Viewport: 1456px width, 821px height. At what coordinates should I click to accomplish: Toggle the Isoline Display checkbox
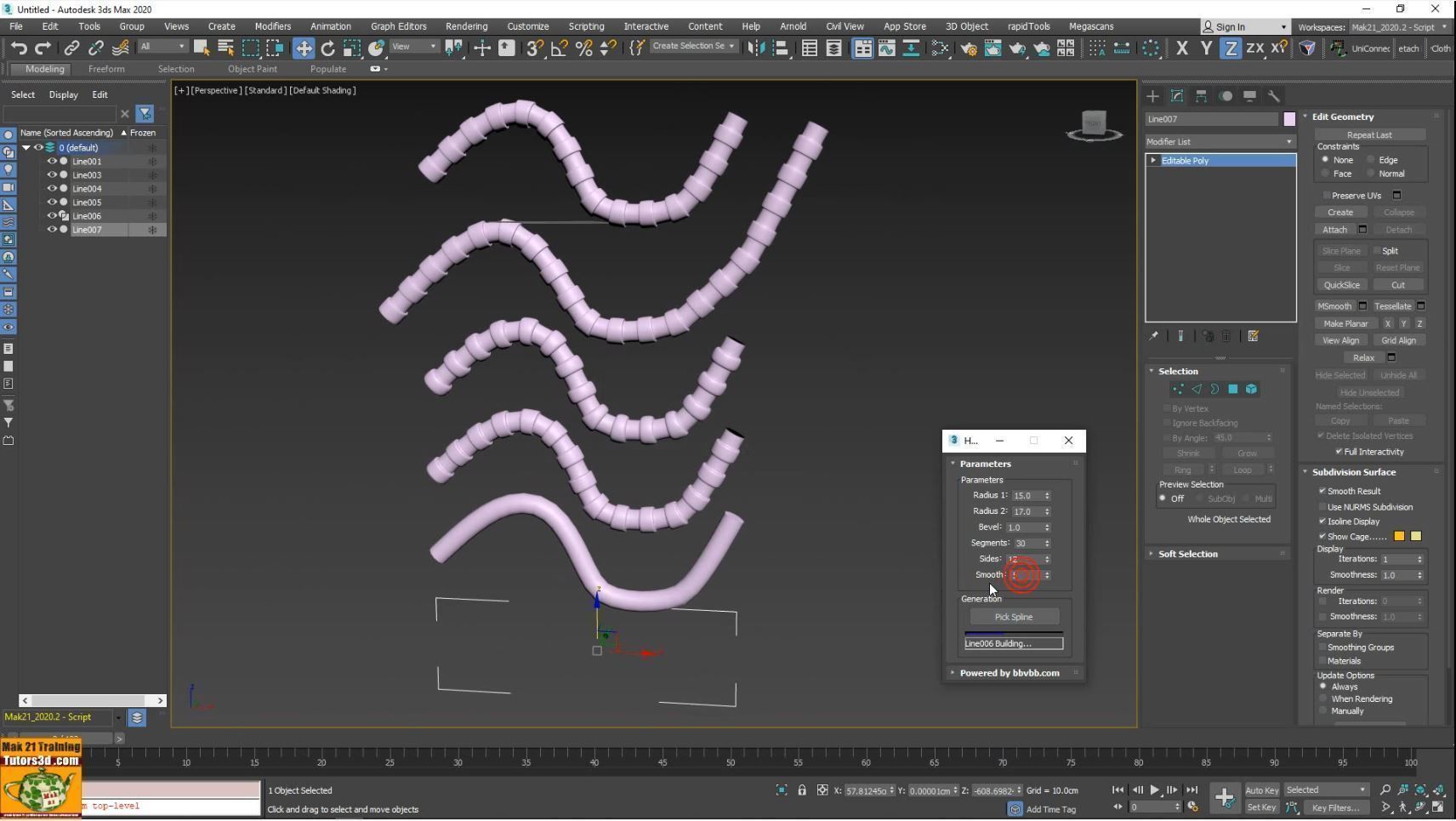point(1322,522)
